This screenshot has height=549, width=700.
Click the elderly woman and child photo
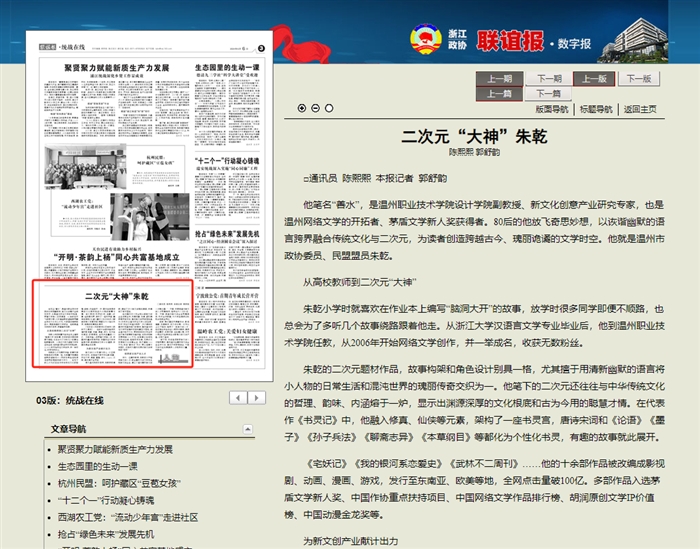[150, 217]
